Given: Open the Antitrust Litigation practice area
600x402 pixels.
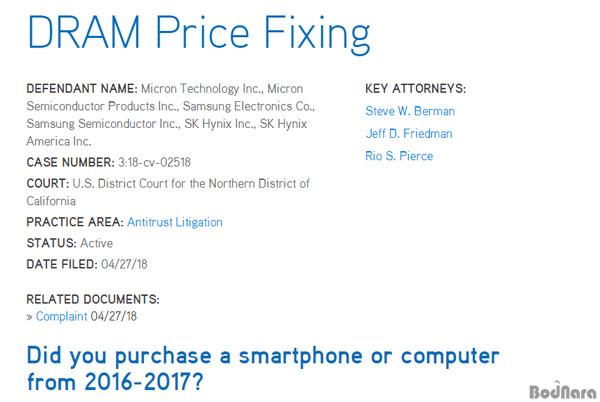Looking at the screenshot, I should (175, 222).
